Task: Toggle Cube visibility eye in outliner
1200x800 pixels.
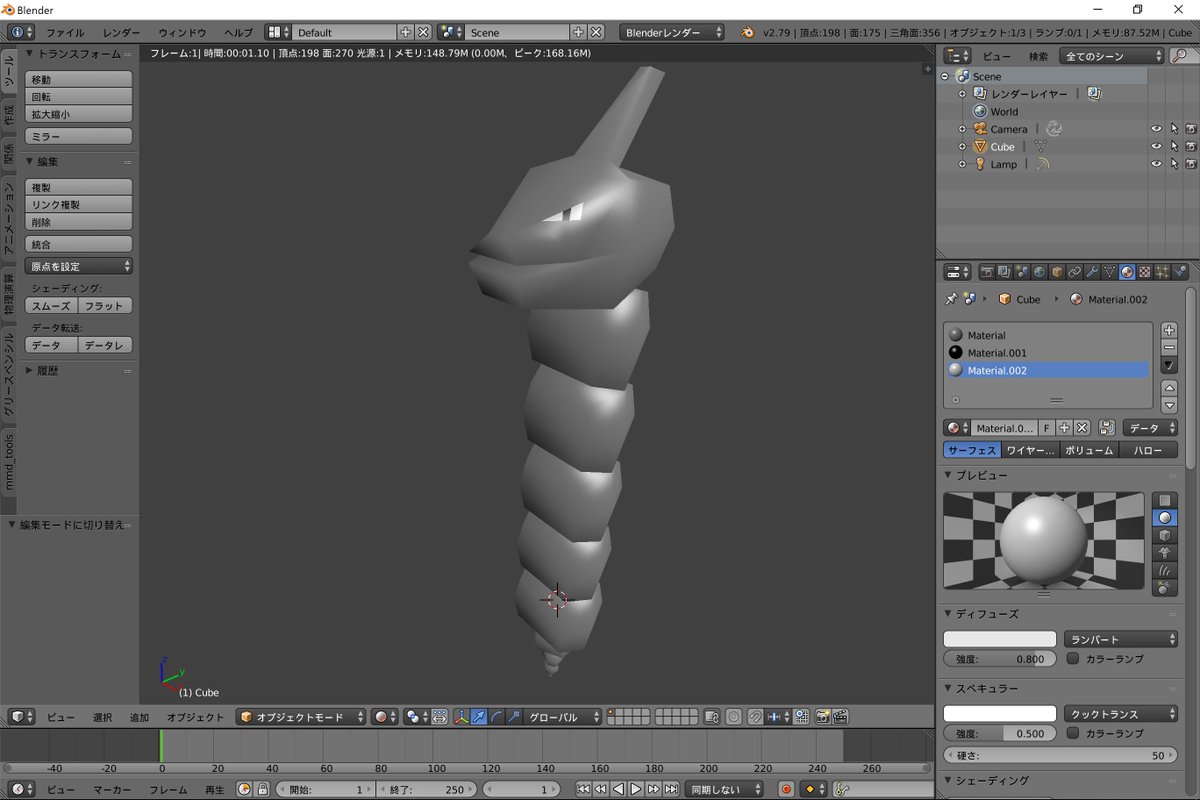Action: pos(1157,147)
